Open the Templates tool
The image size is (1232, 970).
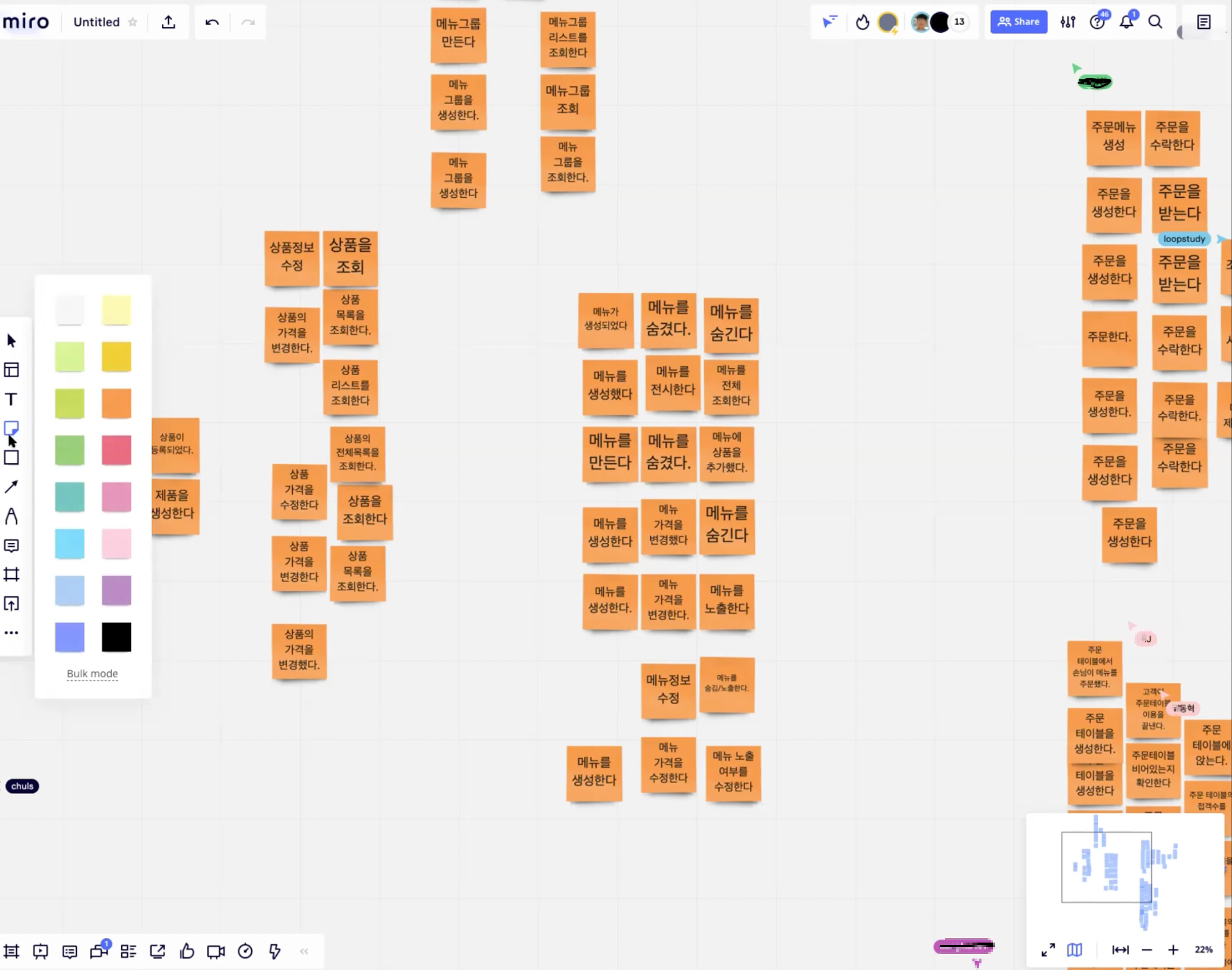coord(11,370)
